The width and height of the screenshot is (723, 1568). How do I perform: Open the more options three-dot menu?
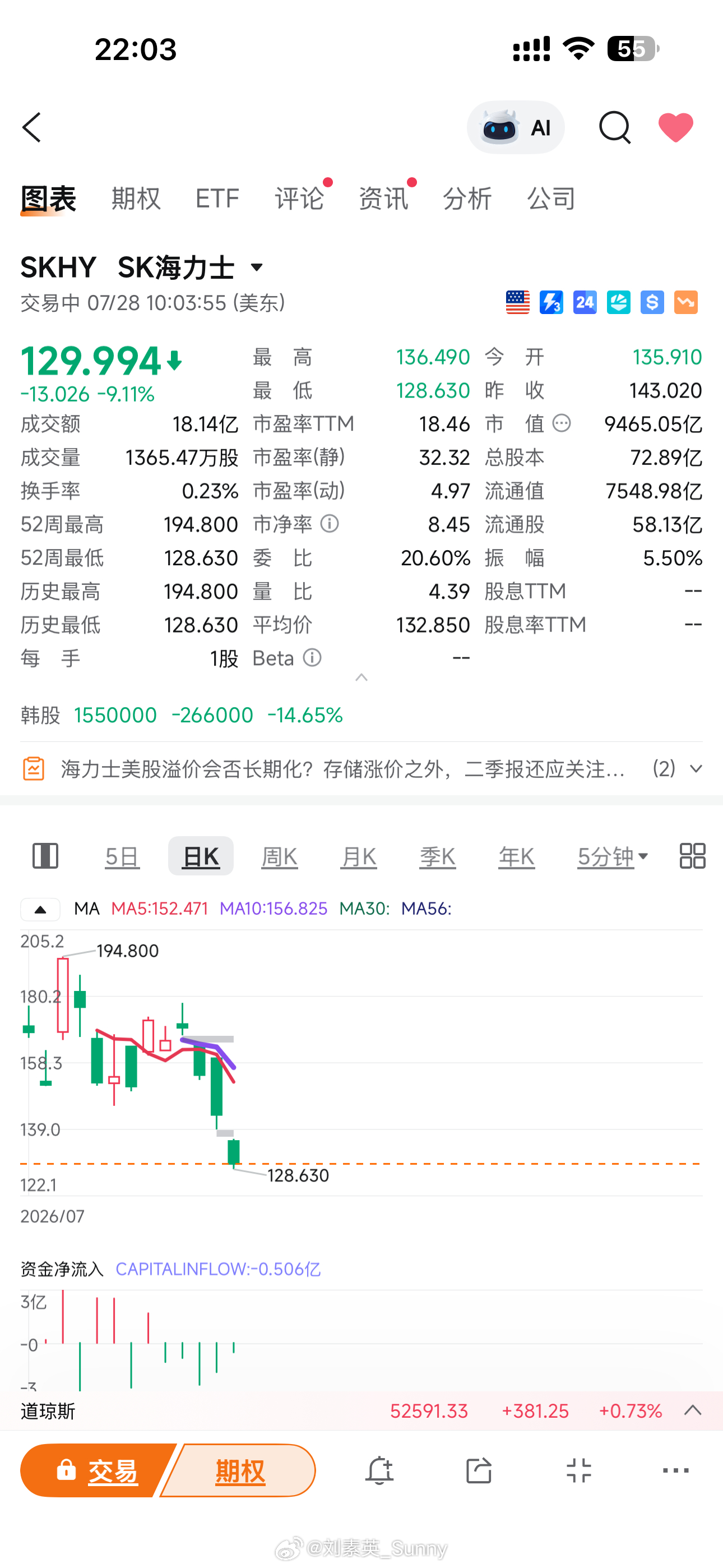(675, 1471)
